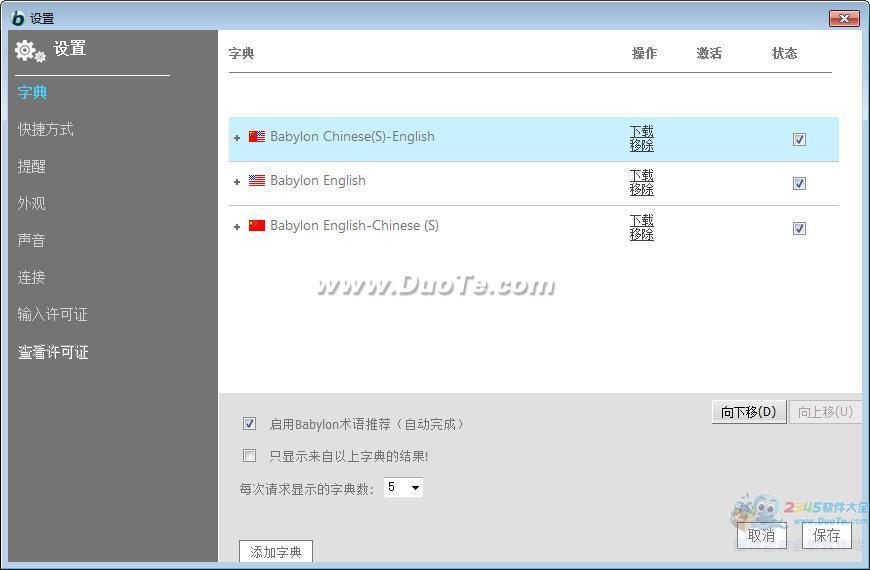Uncheck status checkbox for Babylon Chinese(S)-English

point(799,139)
